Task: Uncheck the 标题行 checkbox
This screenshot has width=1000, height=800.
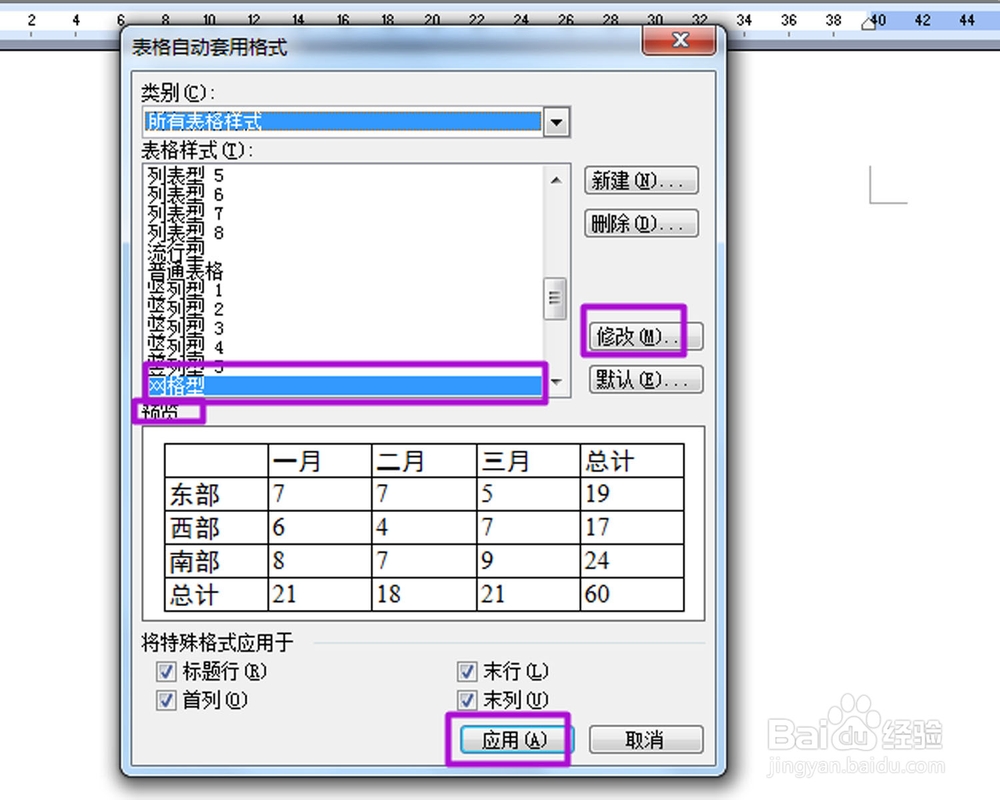Action: pyautogui.click(x=166, y=672)
